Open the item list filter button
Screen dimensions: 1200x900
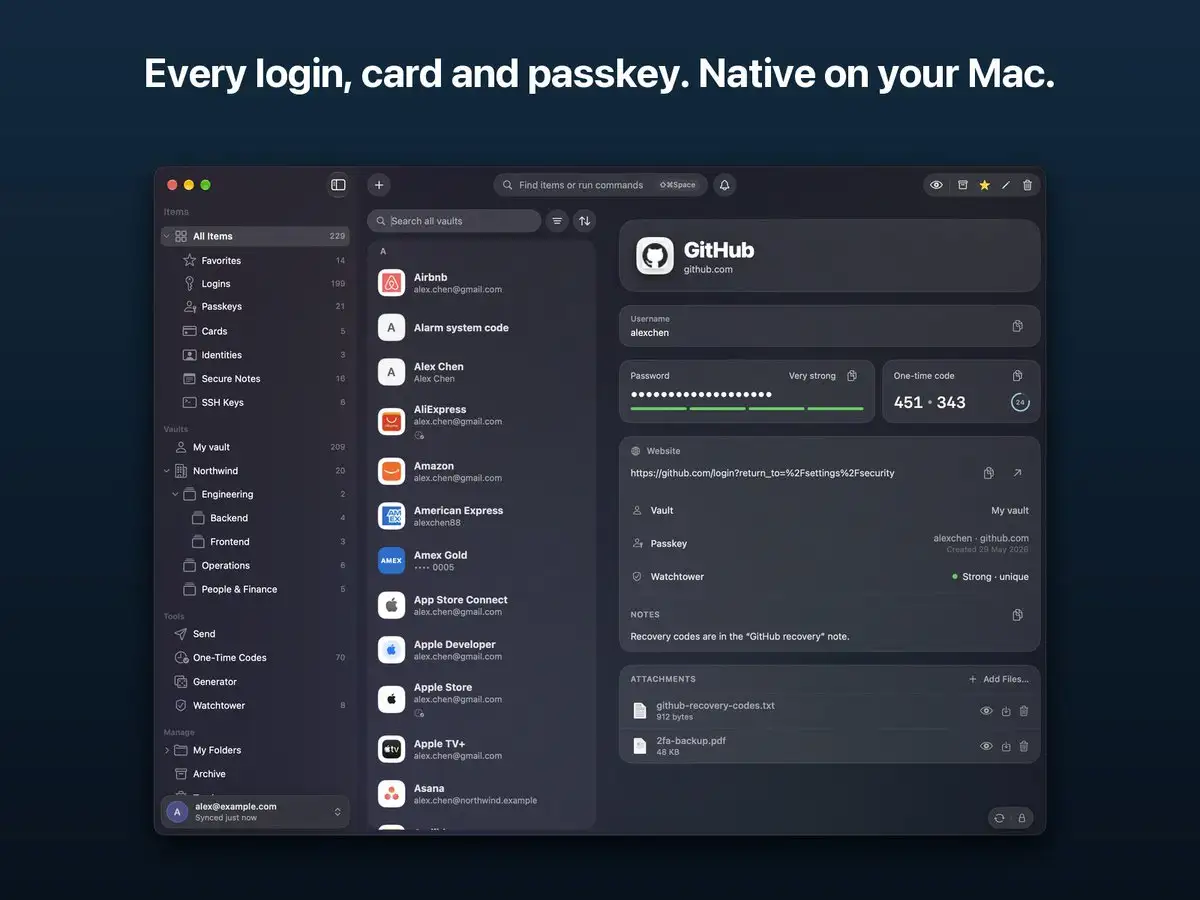pos(558,221)
